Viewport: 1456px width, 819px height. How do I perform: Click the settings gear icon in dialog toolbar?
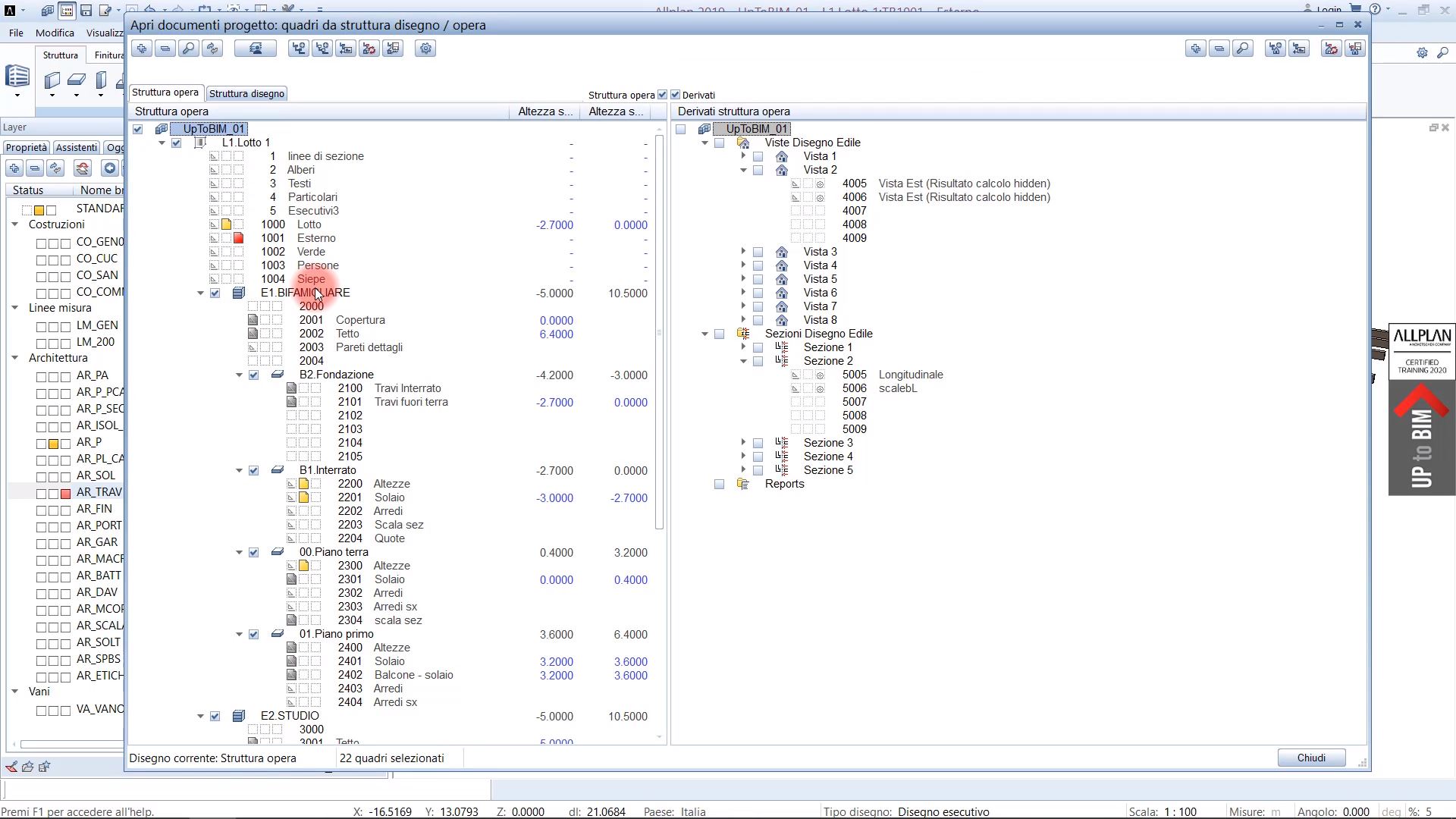pyautogui.click(x=425, y=49)
